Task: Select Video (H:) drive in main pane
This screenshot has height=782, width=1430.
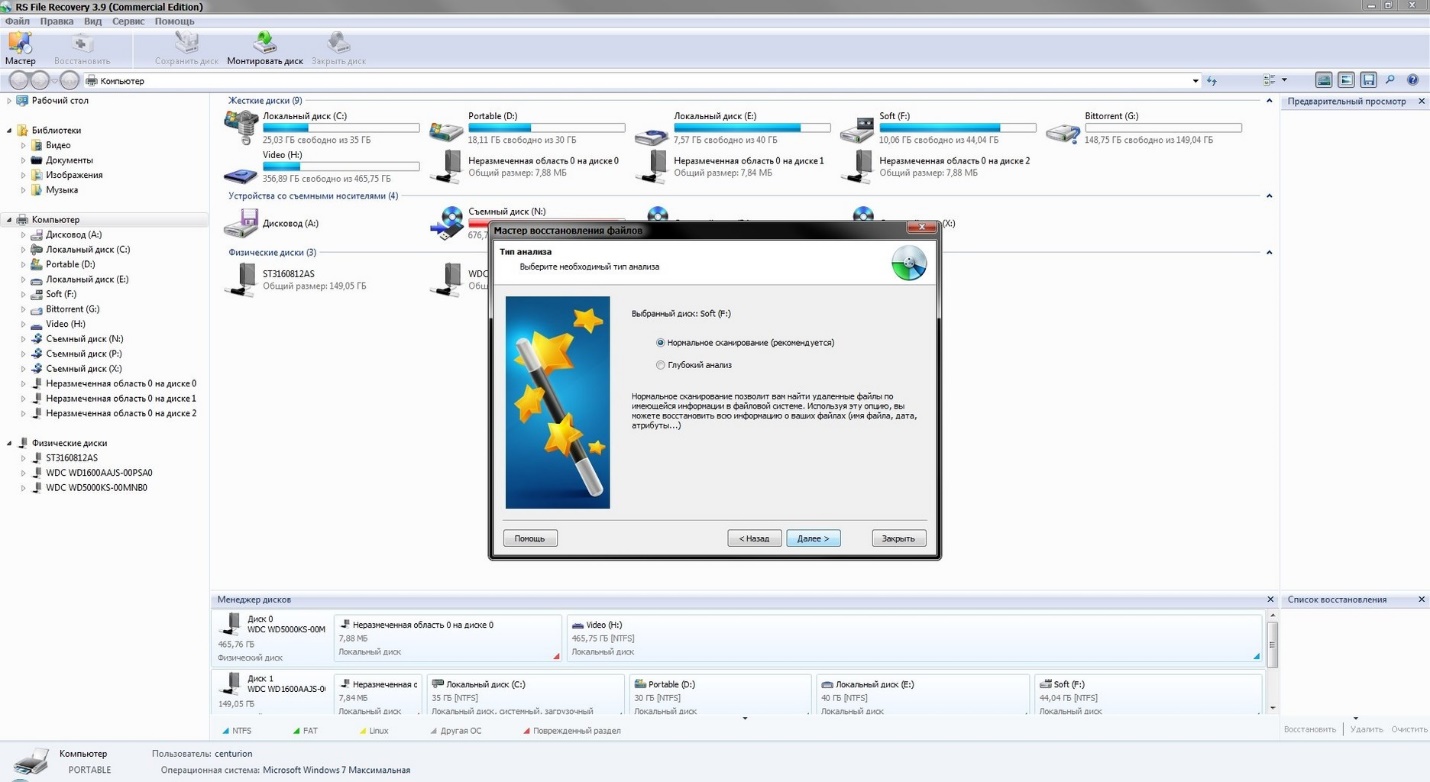Action: pyautogui.click(x=322, y=167)
